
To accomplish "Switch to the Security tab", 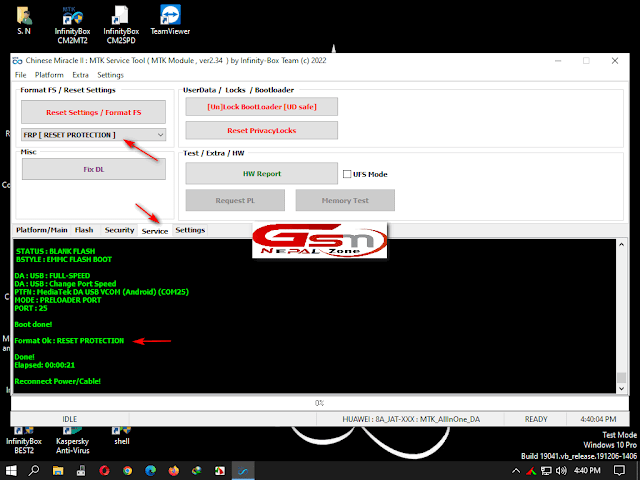I will click(119, 230).
